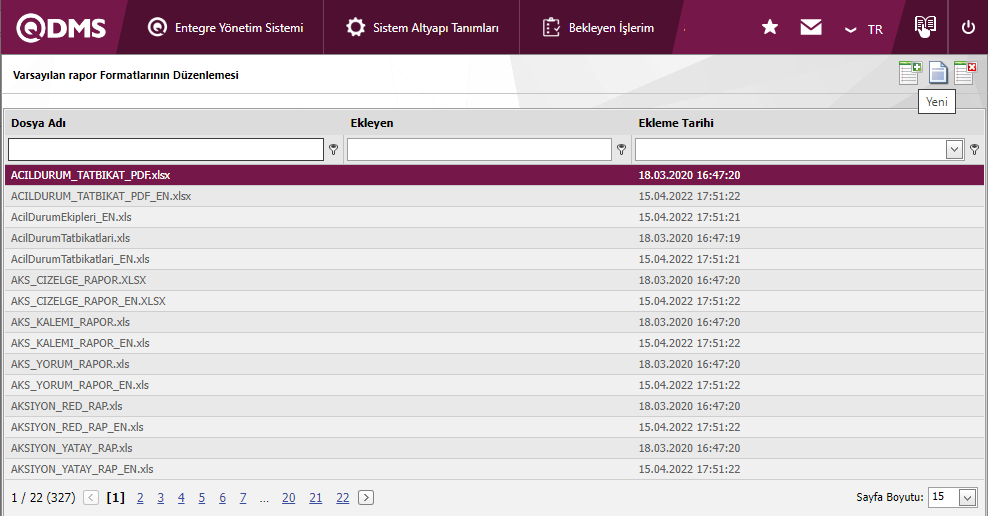The width and height of the screenshot is (988, 516).
Task: Select row ACILDURUM_TATBIKAT_PDF_EN.xlsx
Action: coord(494,196)
